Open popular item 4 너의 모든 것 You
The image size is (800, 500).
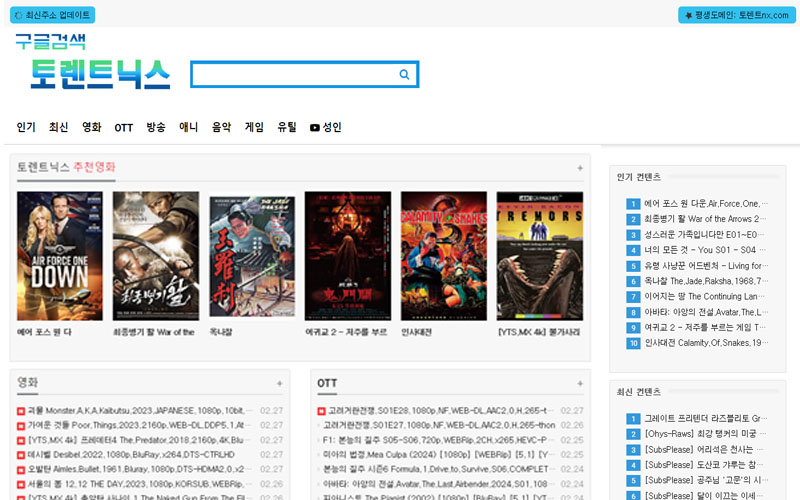[x=705, y=250]
